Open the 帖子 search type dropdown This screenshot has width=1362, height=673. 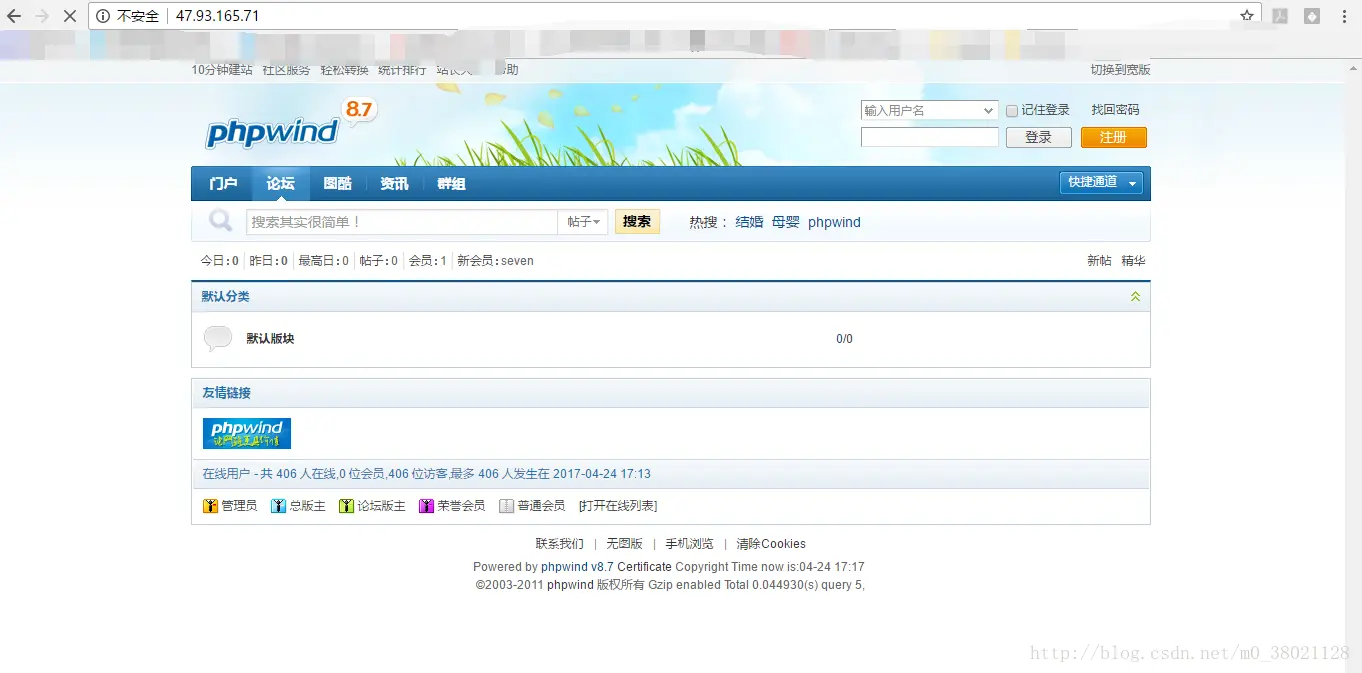click(583, 222)
